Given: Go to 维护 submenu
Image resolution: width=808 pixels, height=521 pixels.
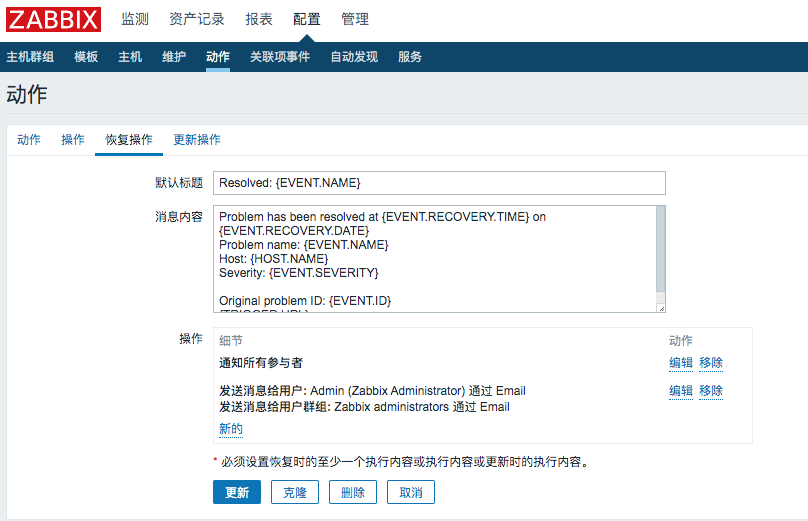Looking at the screenshot, I should 174,57.
